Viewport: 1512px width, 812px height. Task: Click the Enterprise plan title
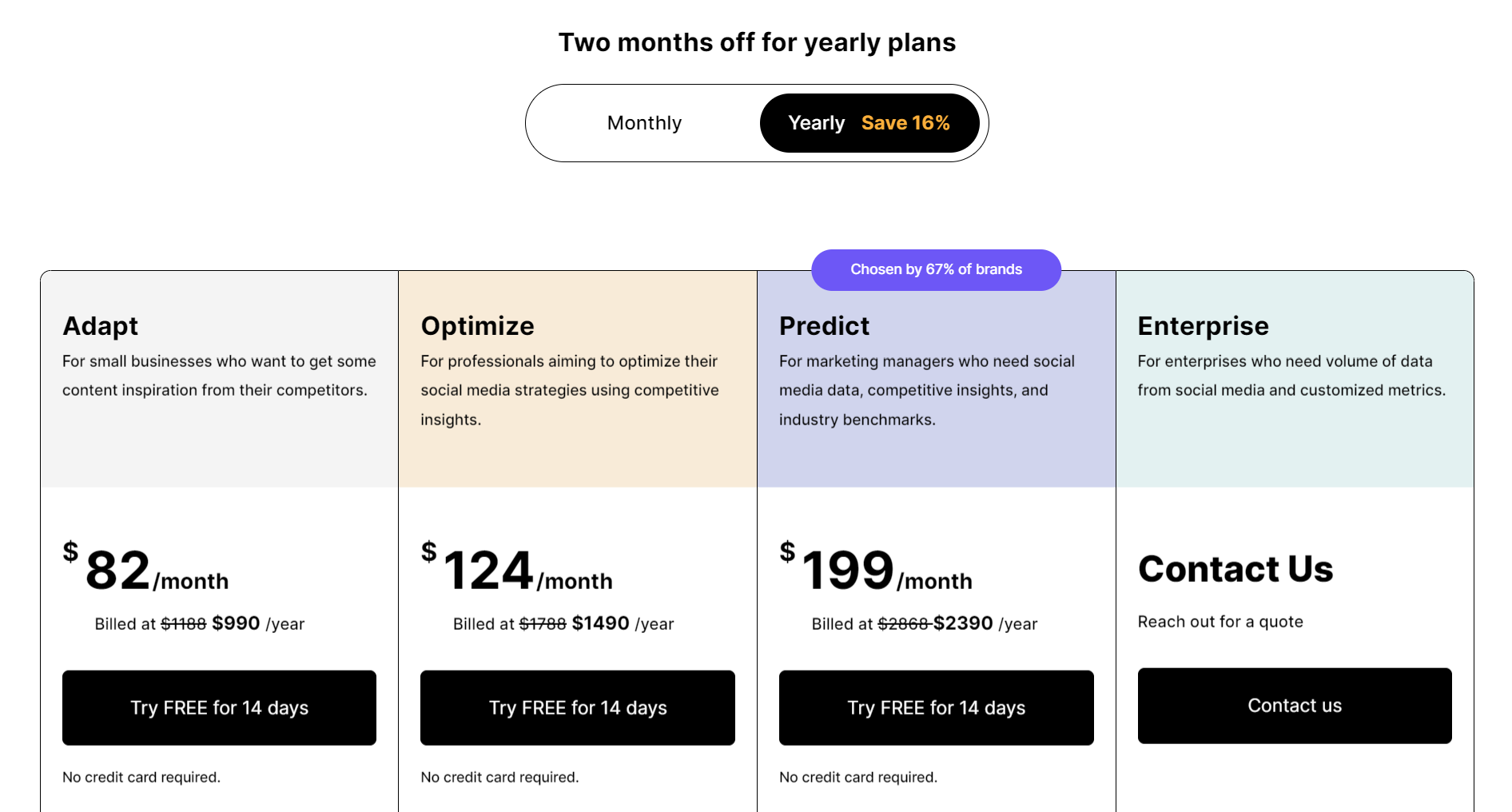pyautogui.click(x=1203, y=326)
